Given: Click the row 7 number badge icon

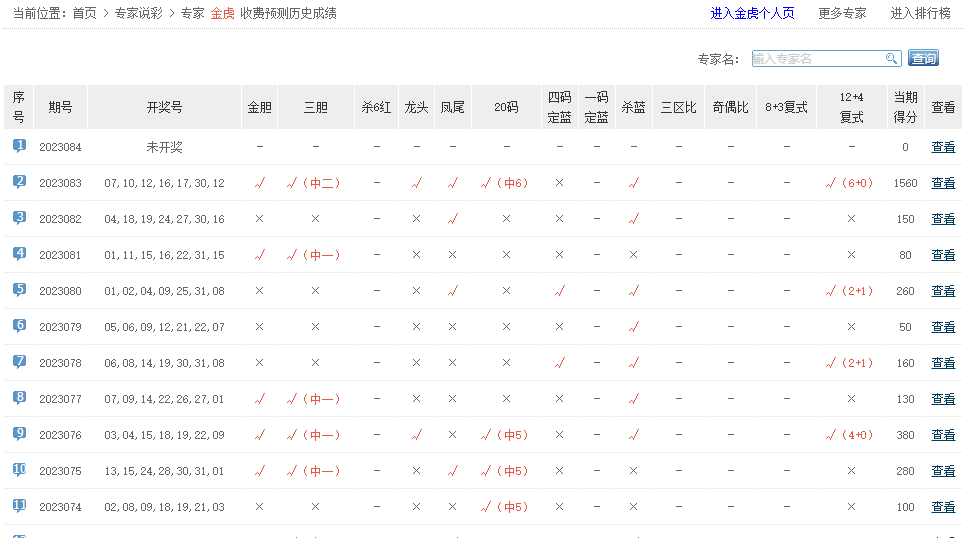Looking at the screenshot, I should pyautogui.click(x=19, y=362).
